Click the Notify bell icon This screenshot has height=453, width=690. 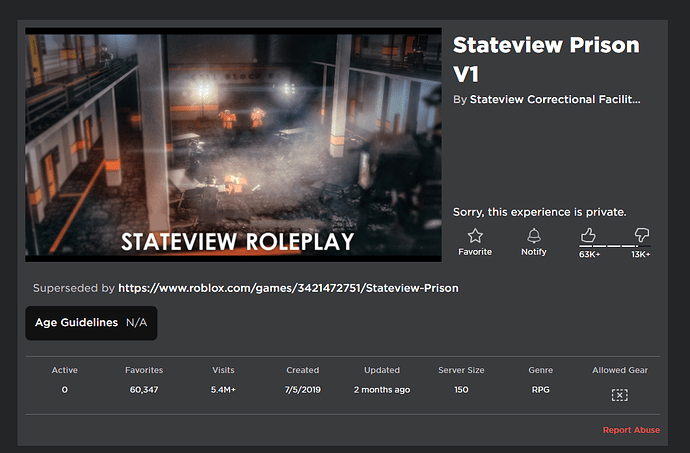[x=534, y=236]
